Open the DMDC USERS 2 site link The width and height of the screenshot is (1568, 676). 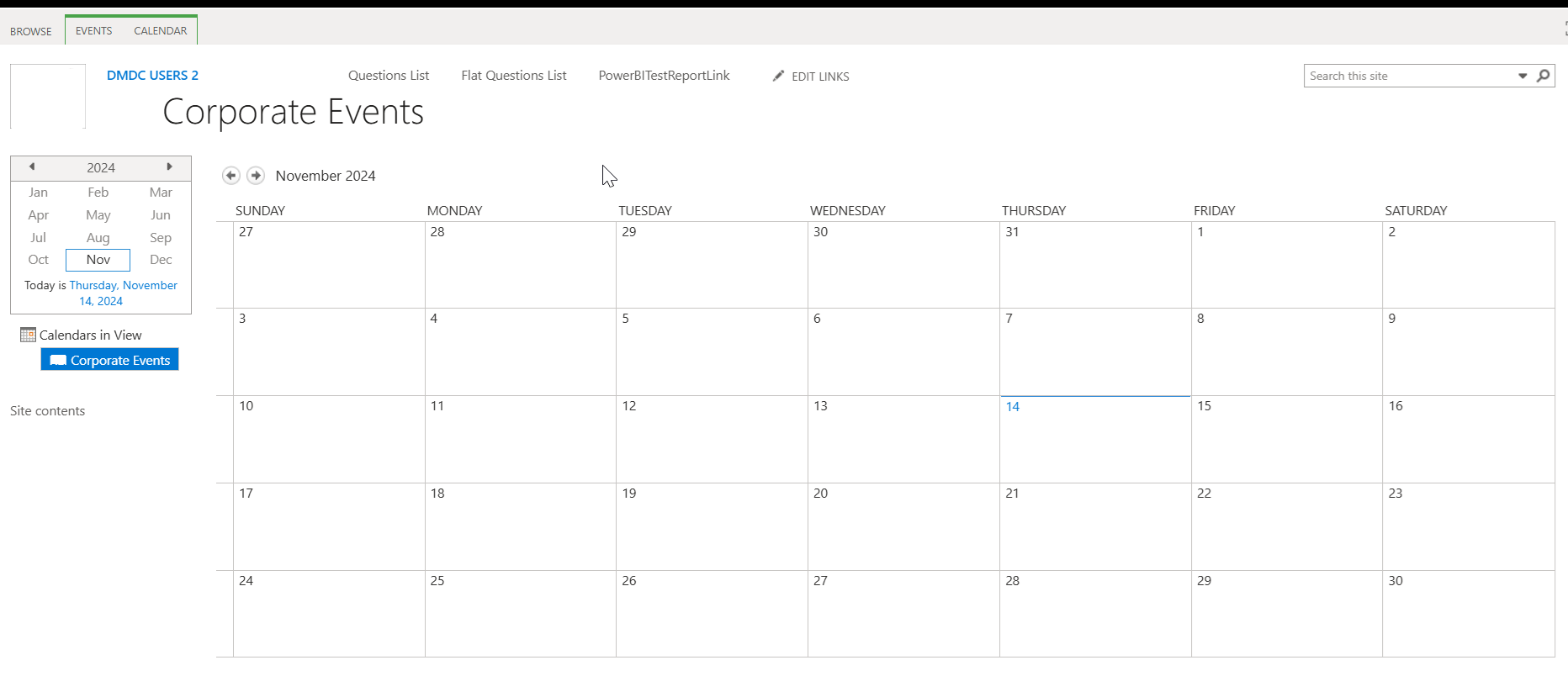click(152, 76)
